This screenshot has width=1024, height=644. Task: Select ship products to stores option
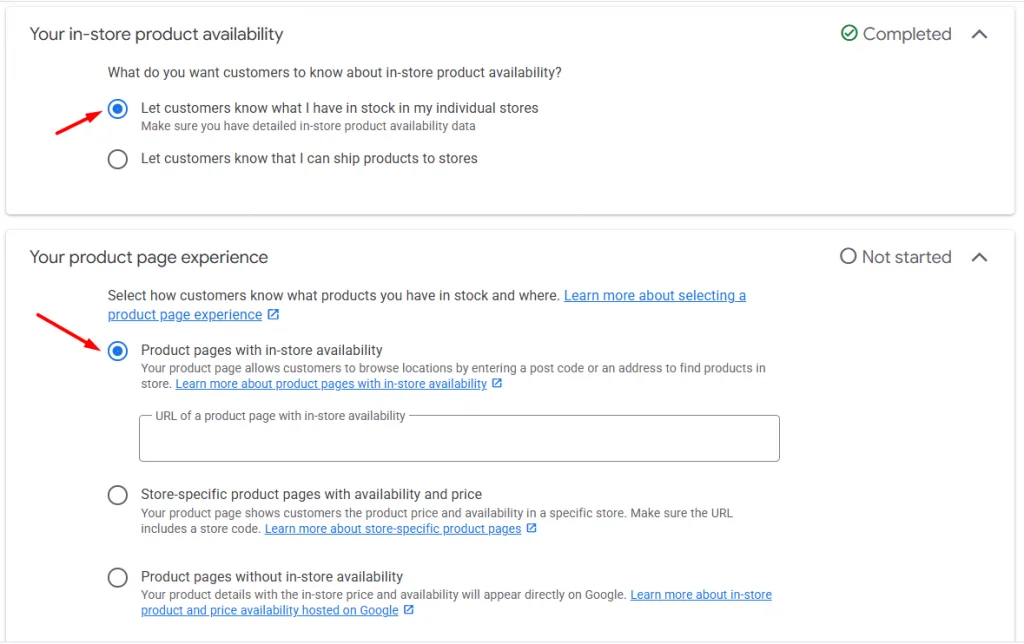pyautogui.click(x=117, y=159)
